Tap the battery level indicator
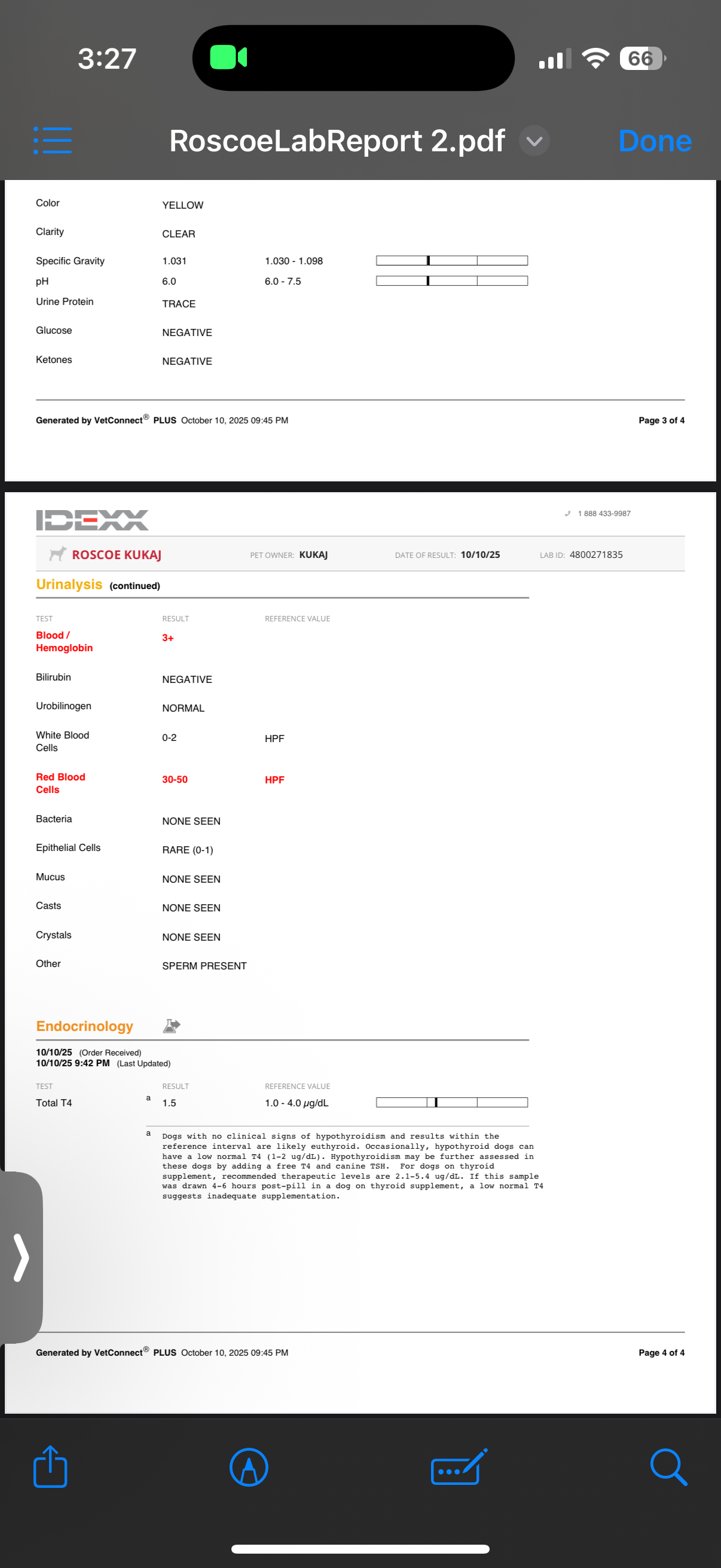This screenshot has width=721, height=1568. pyautogui.click(x=641, y=59)
